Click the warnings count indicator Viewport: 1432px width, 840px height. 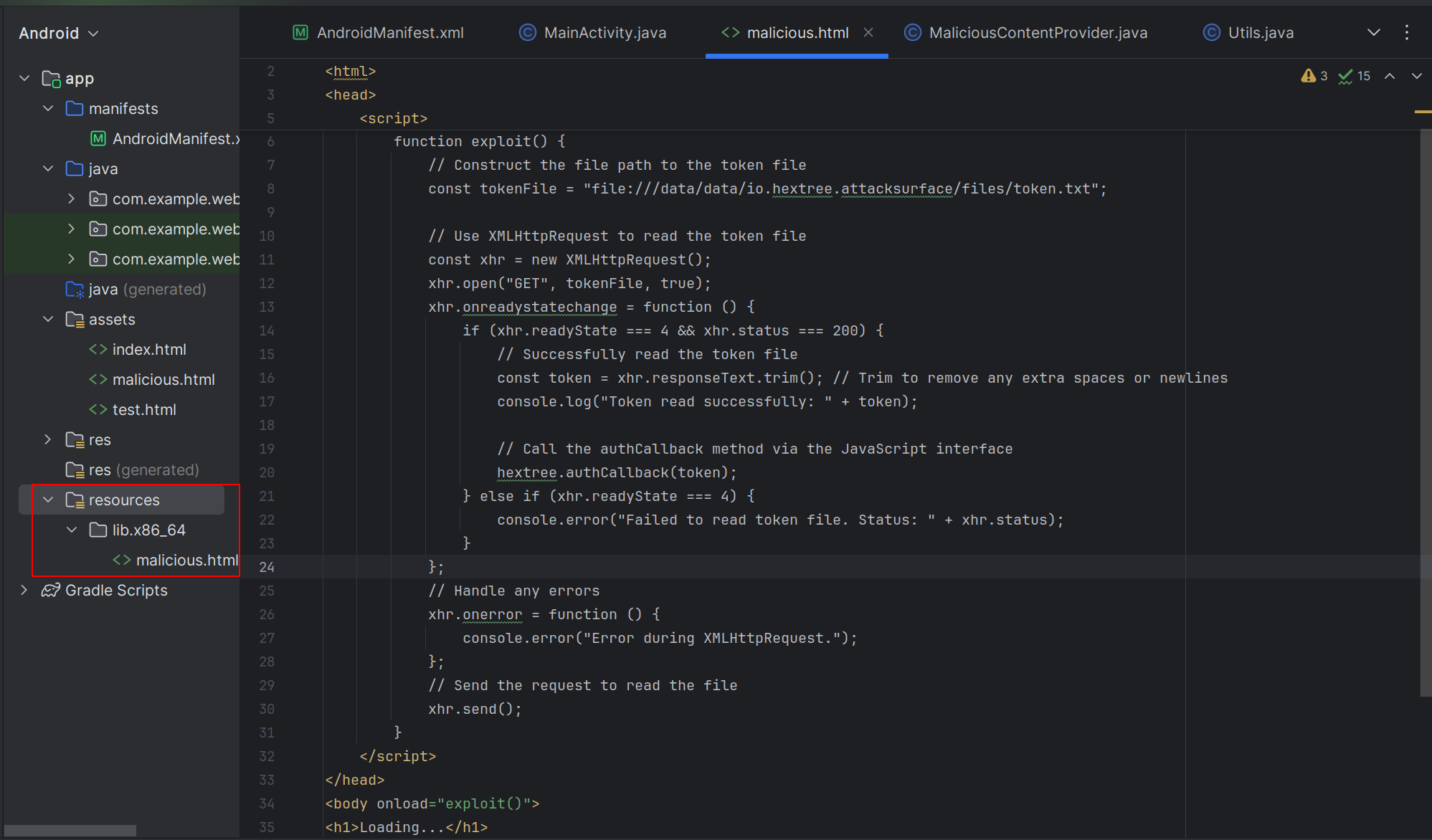(x=1314, y=76)
